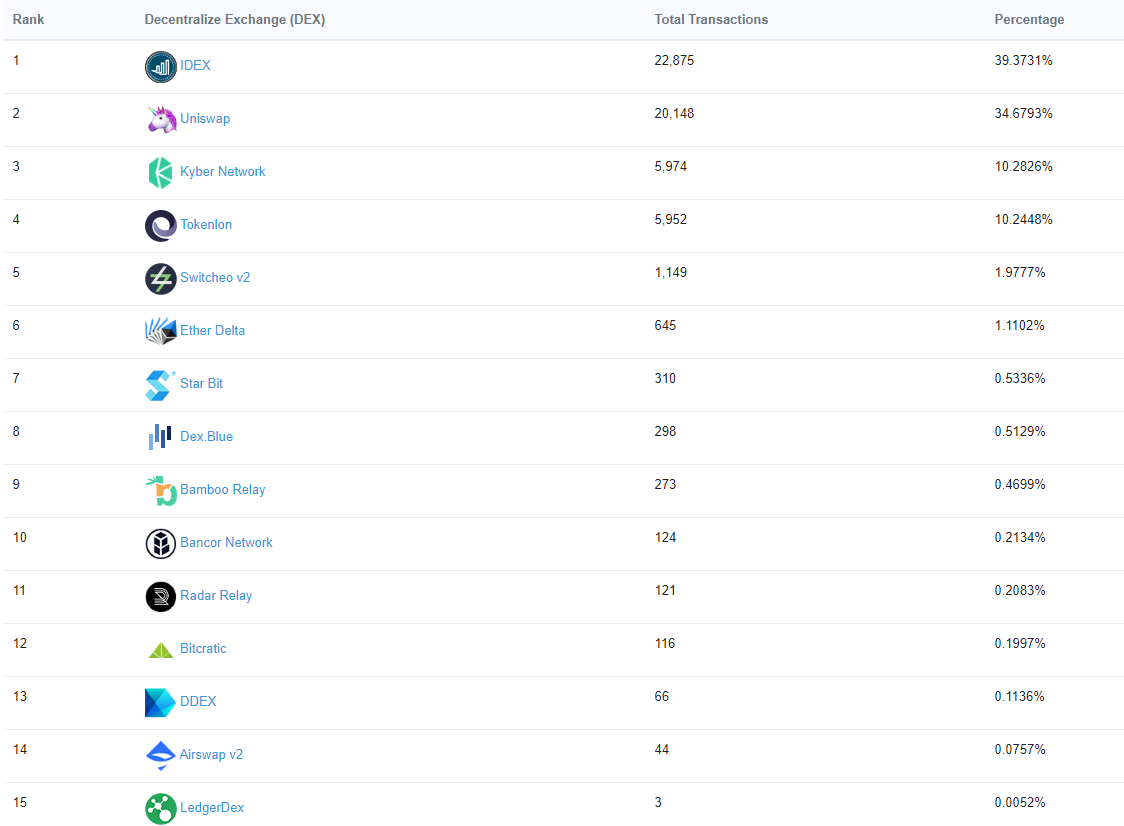The height and width of the screenshot is (826, 1124).
Task: Select the 1.9777% percentage cell
Action: click(1019, 272)
